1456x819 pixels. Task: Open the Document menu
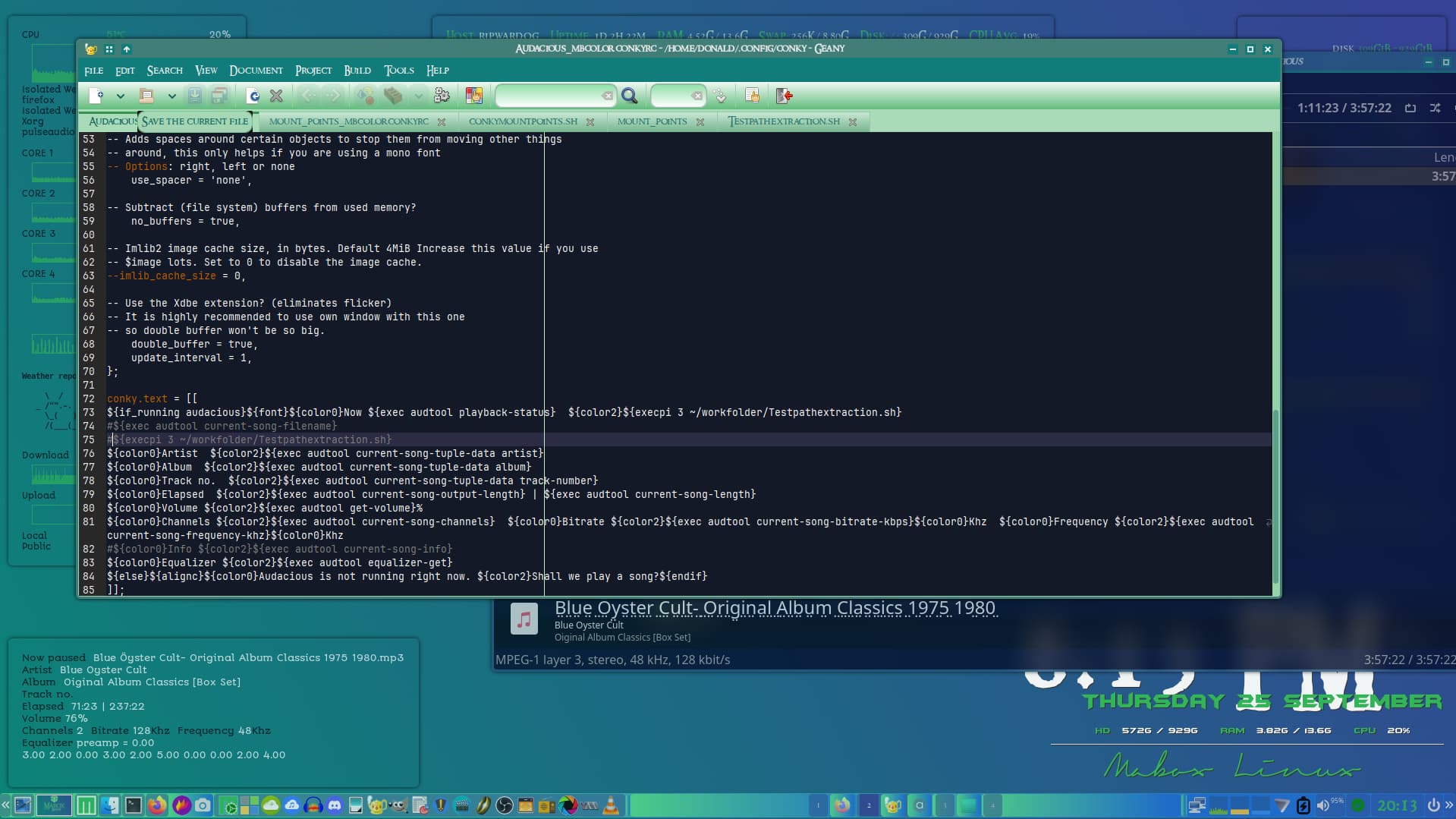point(256,71)
